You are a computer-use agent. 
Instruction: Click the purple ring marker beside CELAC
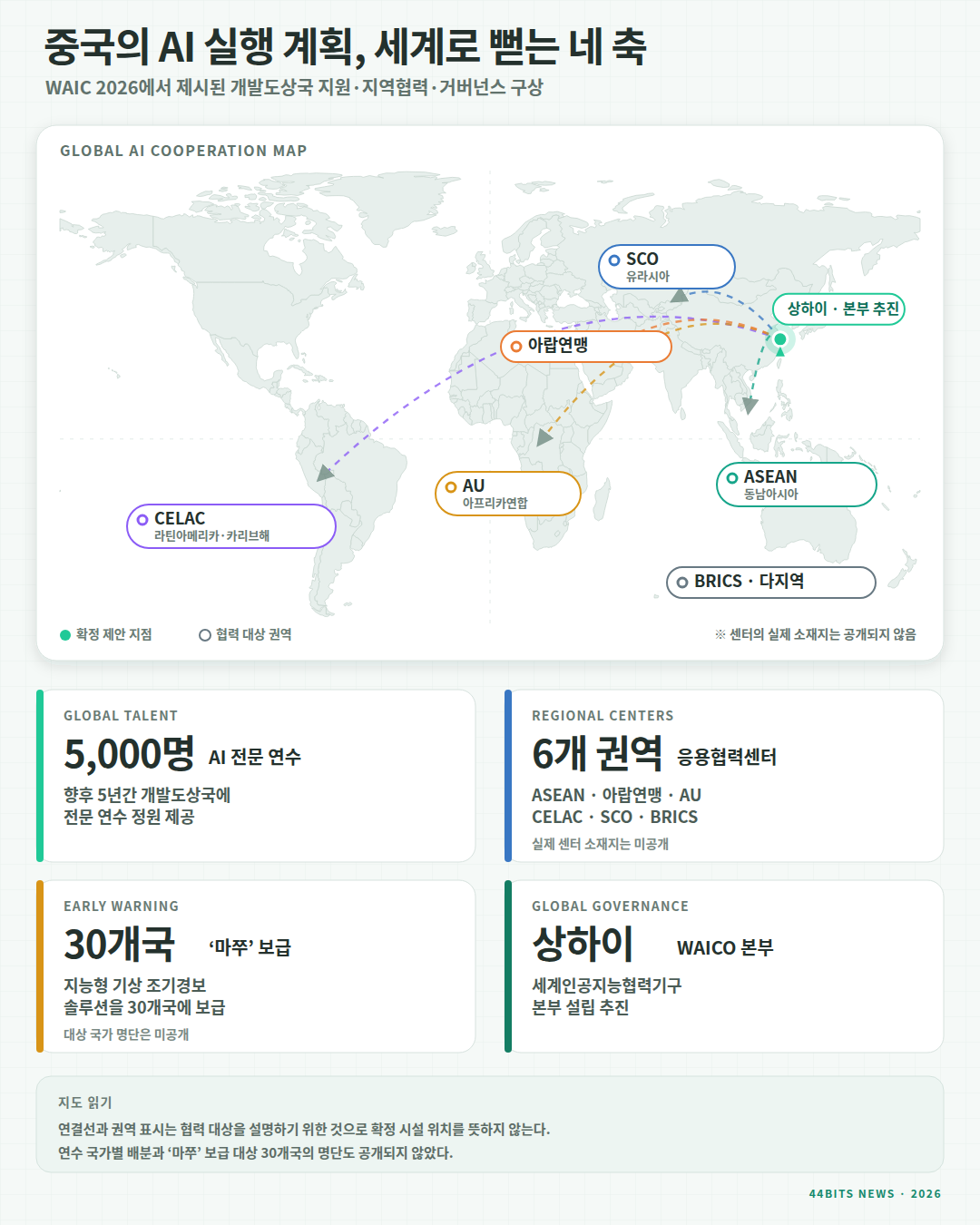point(142,520)
